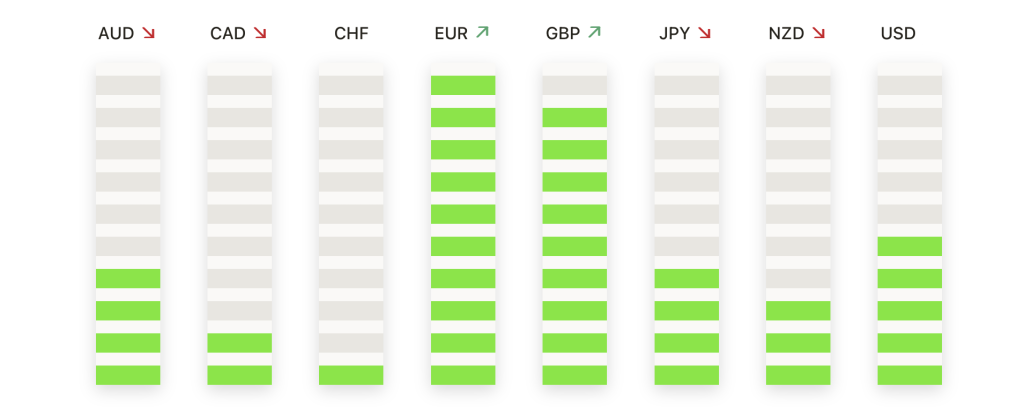Click the red down arrow beside CAD
The image size is (1024, 409).
pos(260,33)
